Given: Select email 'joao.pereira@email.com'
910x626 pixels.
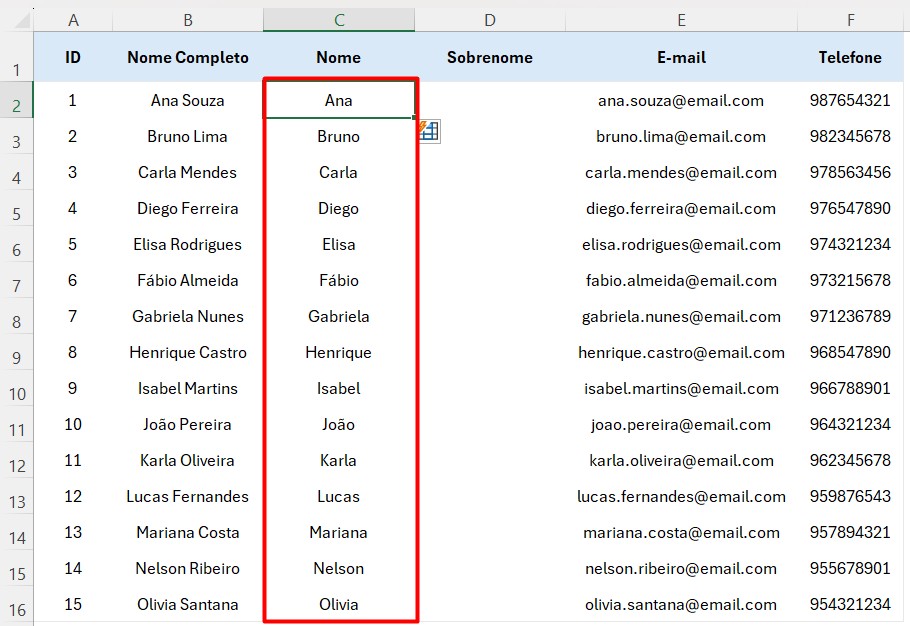Looking at the screenshot, I should tap(681, 424).
